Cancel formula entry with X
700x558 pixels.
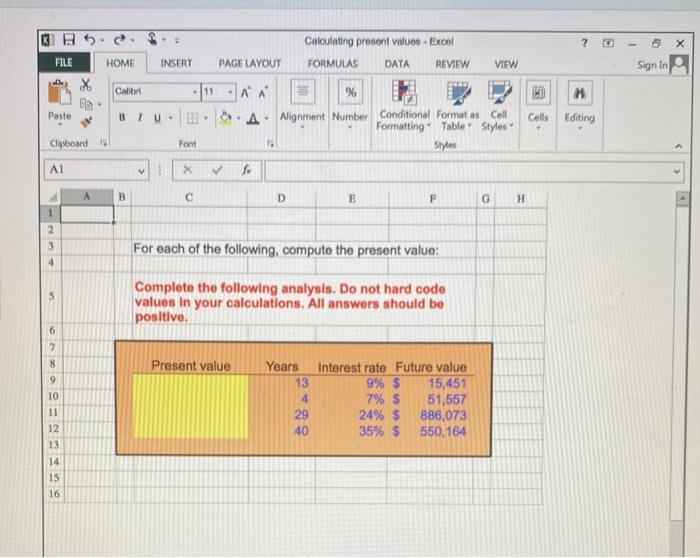click(x=188, y=170)
